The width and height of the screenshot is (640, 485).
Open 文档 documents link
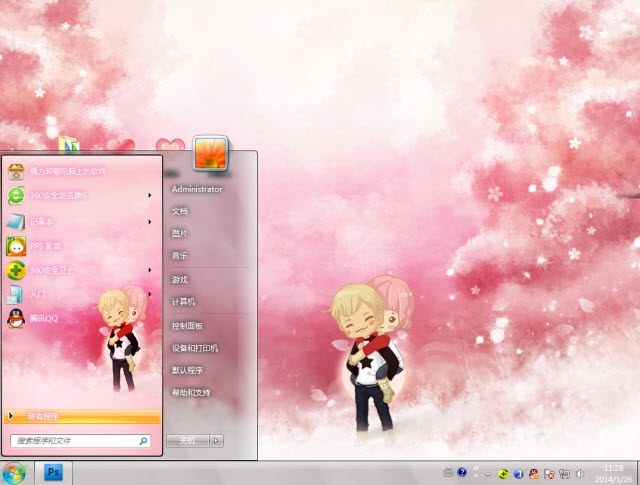(180, 211)
